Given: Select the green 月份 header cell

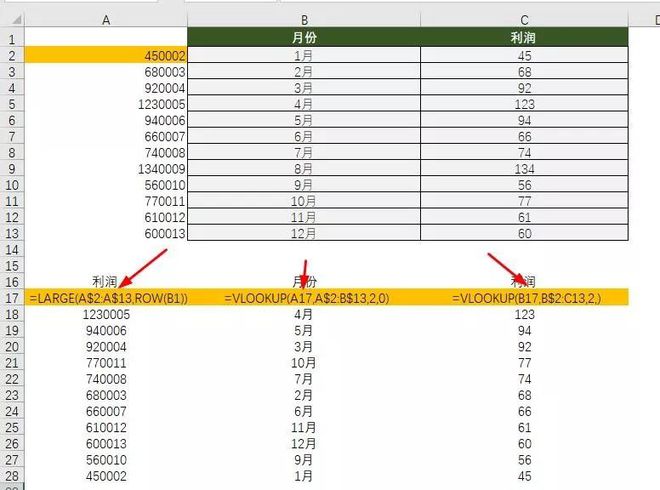Looking at the screenshot, I should (x=303, y=37).
